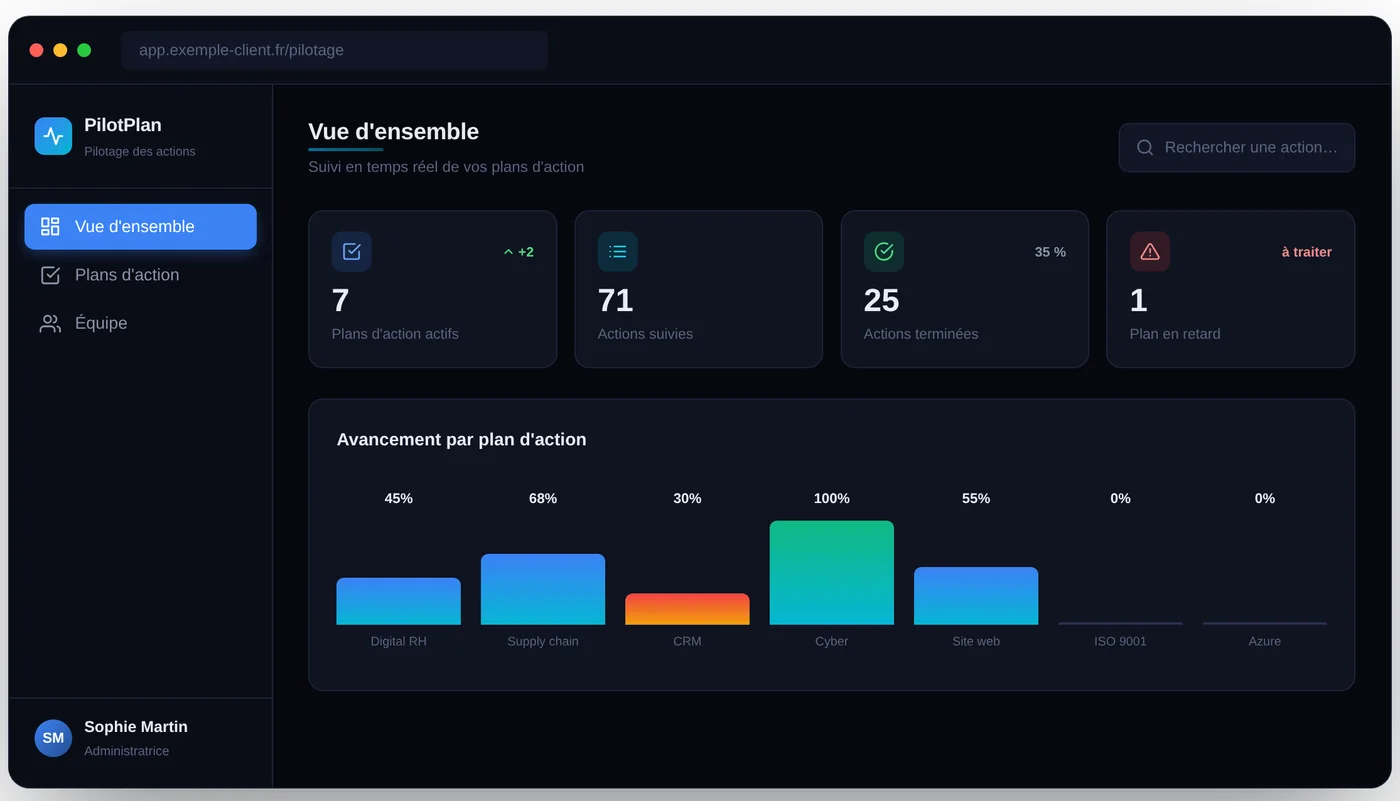The width and height of the screenshot is (1400, 801).
Task: Select the Vue d'ensemble menu item
Action: pos(140,226)
